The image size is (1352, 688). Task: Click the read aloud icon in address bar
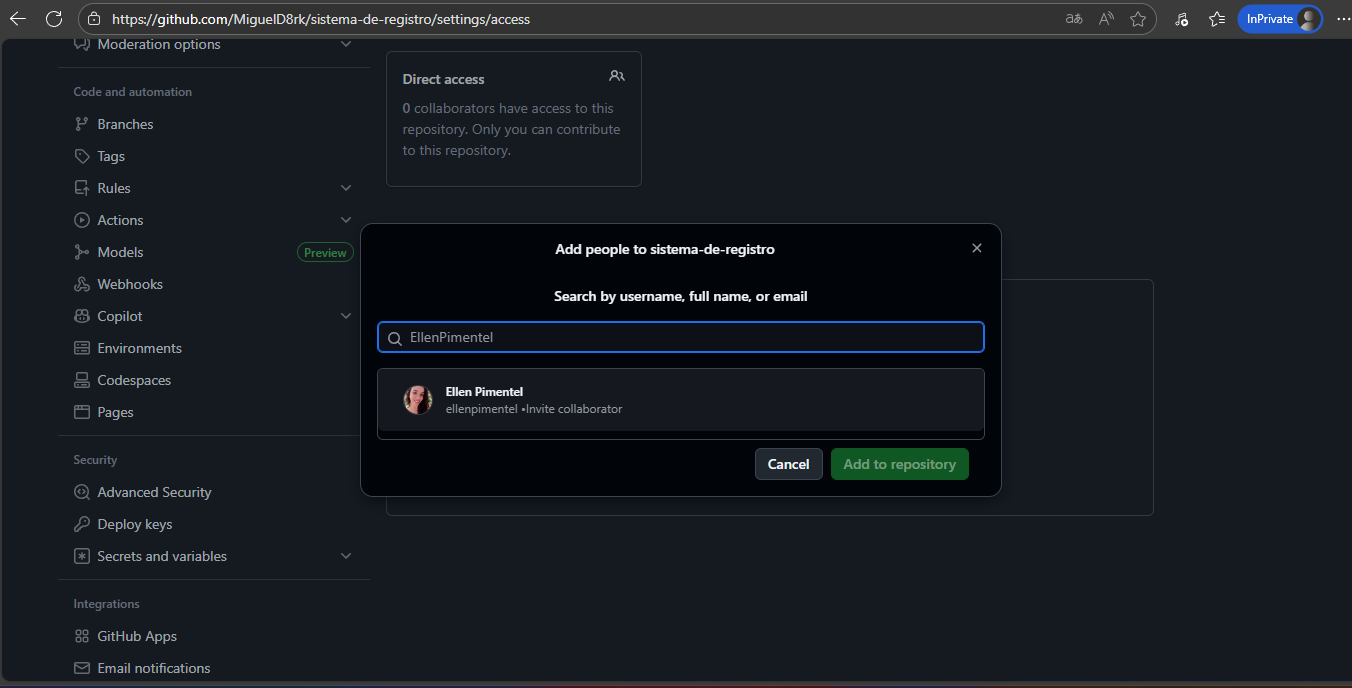point(1106,19)
